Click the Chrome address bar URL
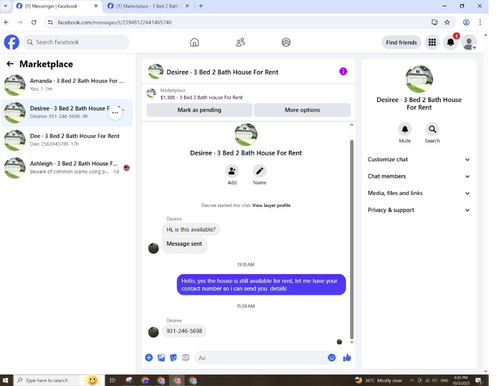The image size is (500, 386). pos(114,22)
